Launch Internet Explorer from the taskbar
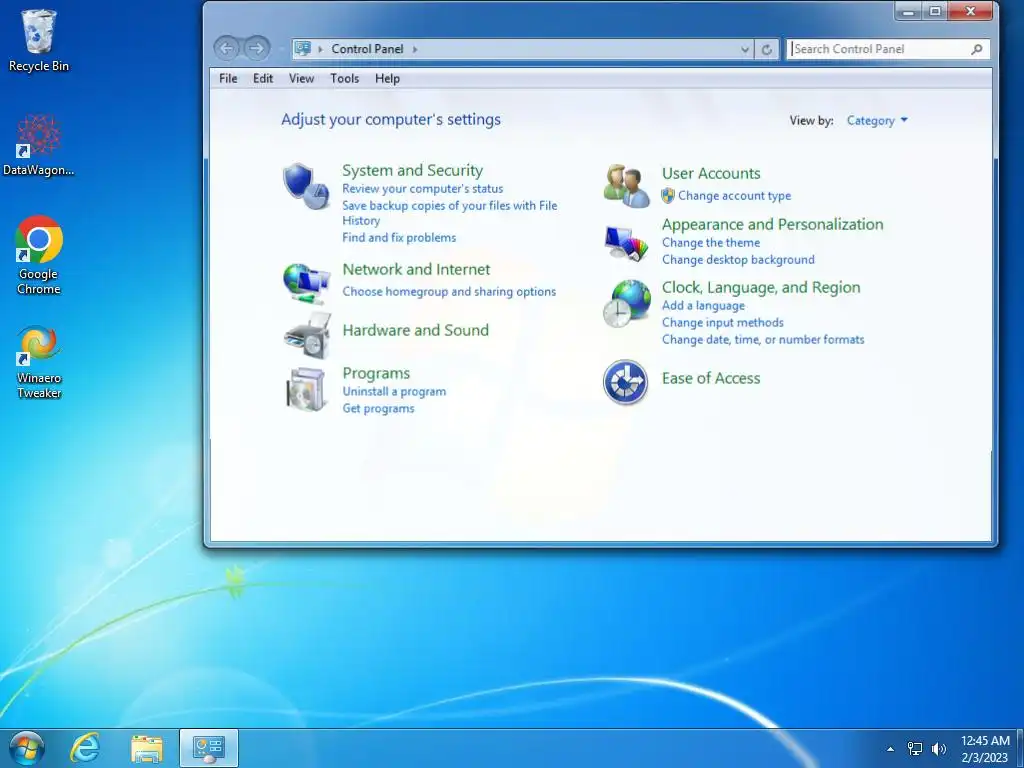This screenshot has height=768, width=1024. (x=85, y=748)
